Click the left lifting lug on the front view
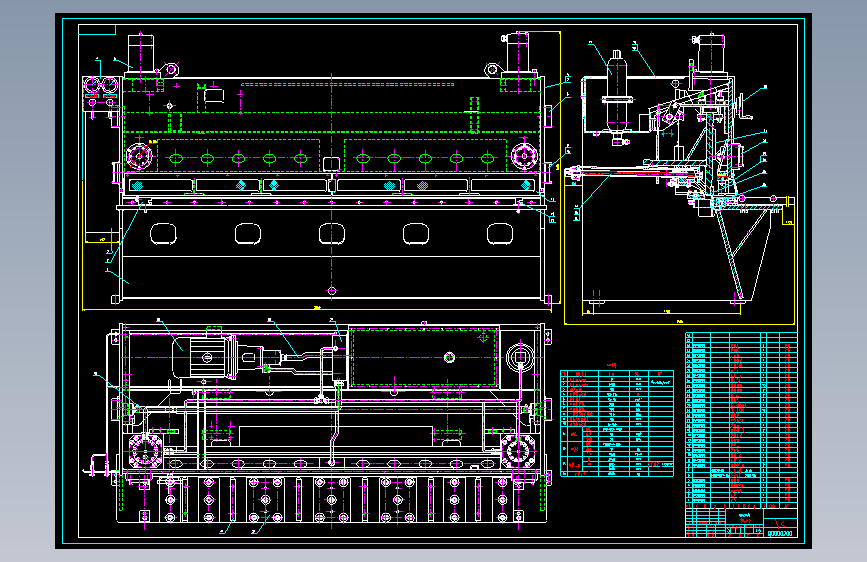This screenshot has width=867, height=562. point(169,70)
